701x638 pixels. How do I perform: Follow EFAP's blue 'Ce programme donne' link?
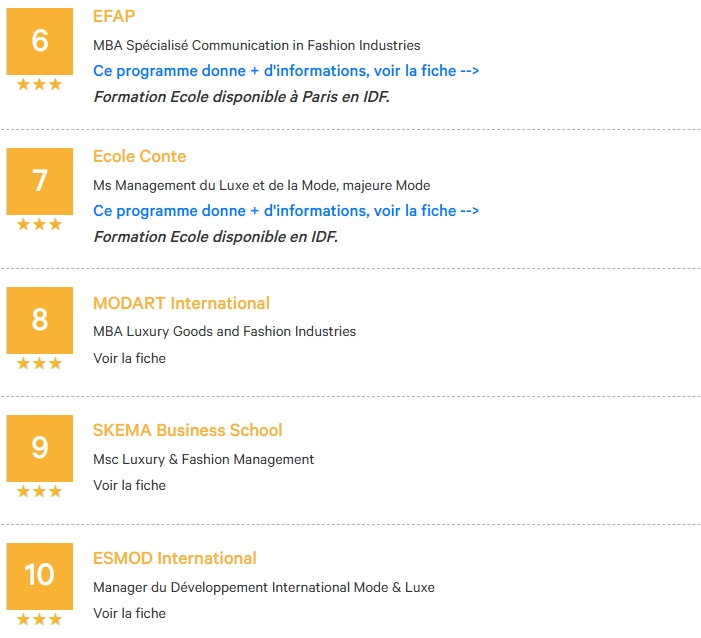(286, 71)
